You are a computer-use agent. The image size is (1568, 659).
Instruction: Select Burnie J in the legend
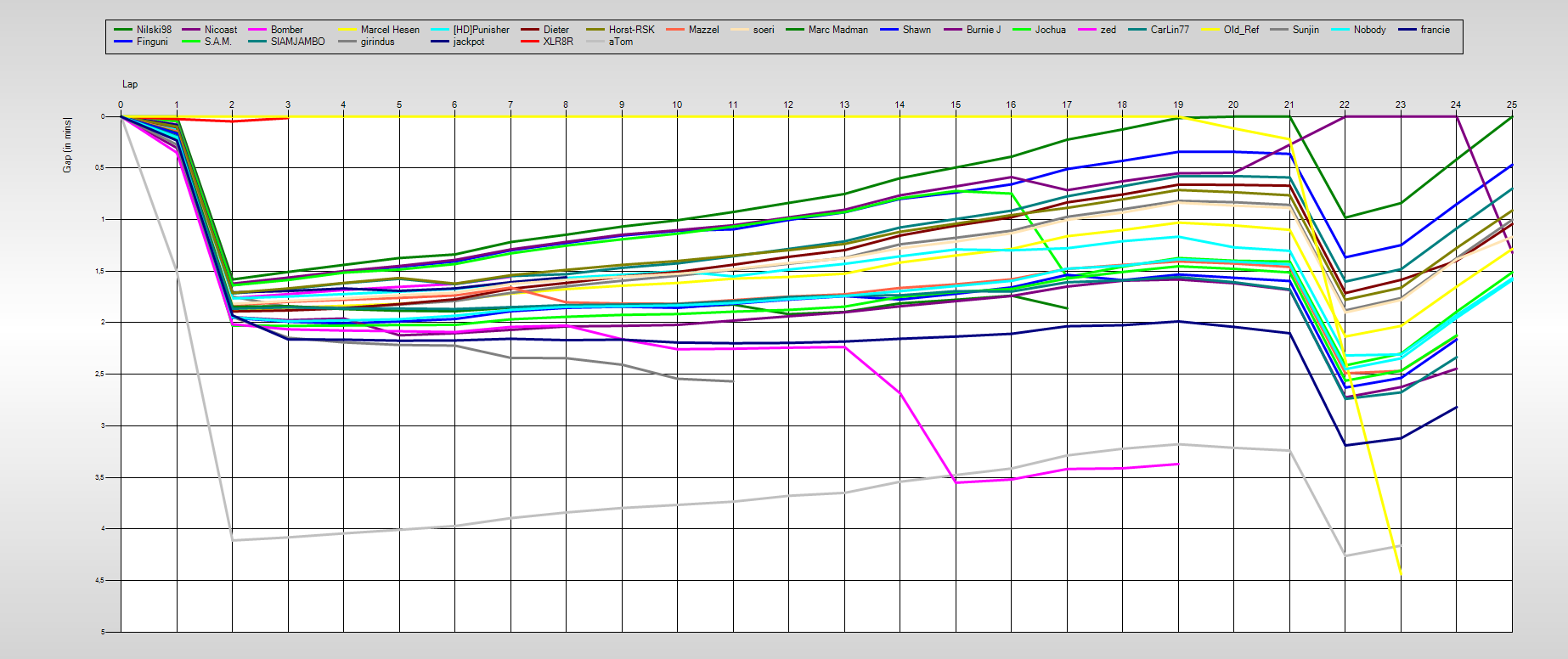point(983,30)
